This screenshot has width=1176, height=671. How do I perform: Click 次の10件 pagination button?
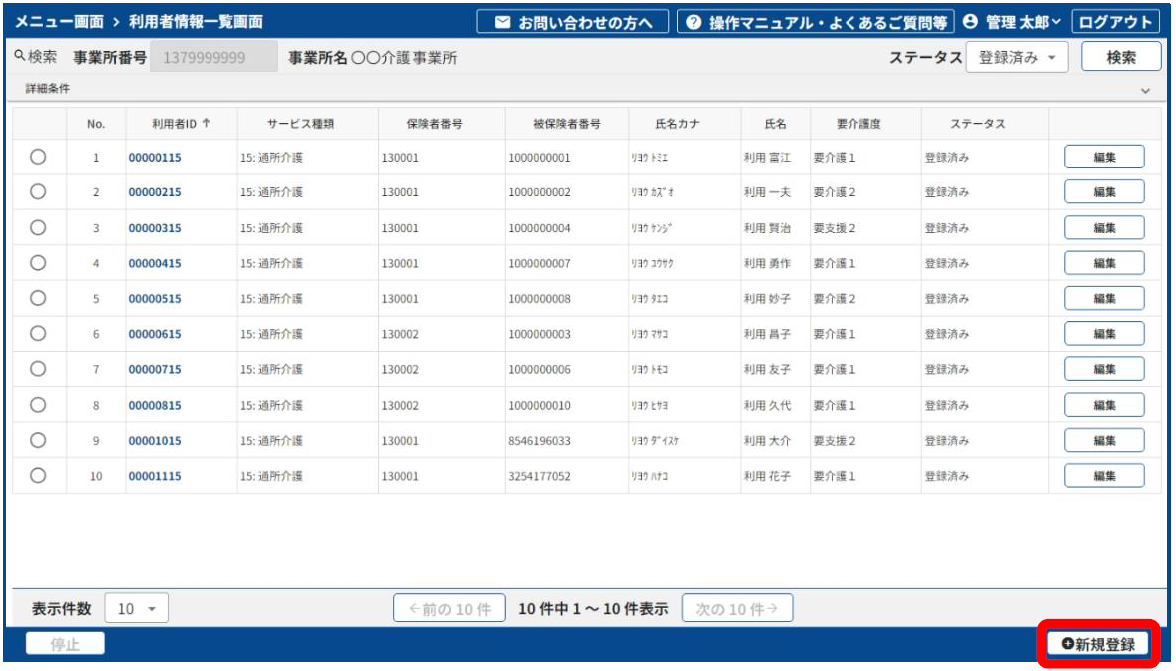pyautogui.click(x=737, y=608)
